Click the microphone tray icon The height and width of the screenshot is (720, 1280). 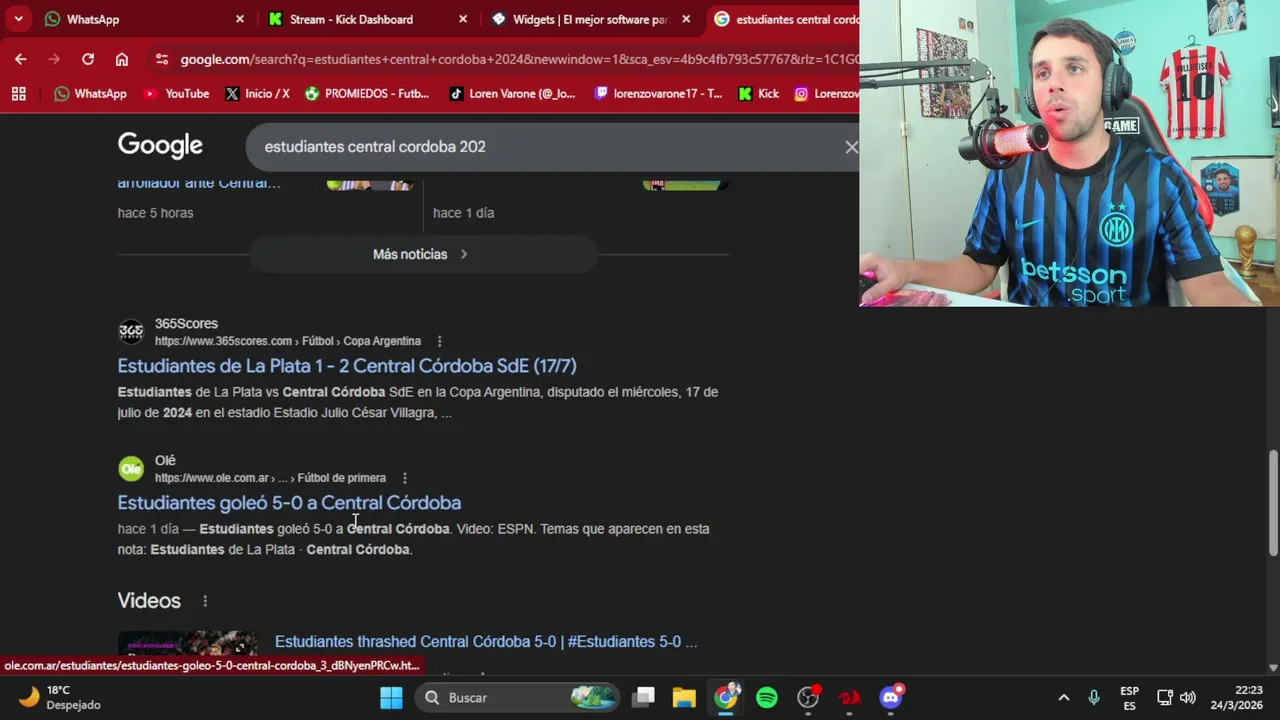[x=1094, y=697]
